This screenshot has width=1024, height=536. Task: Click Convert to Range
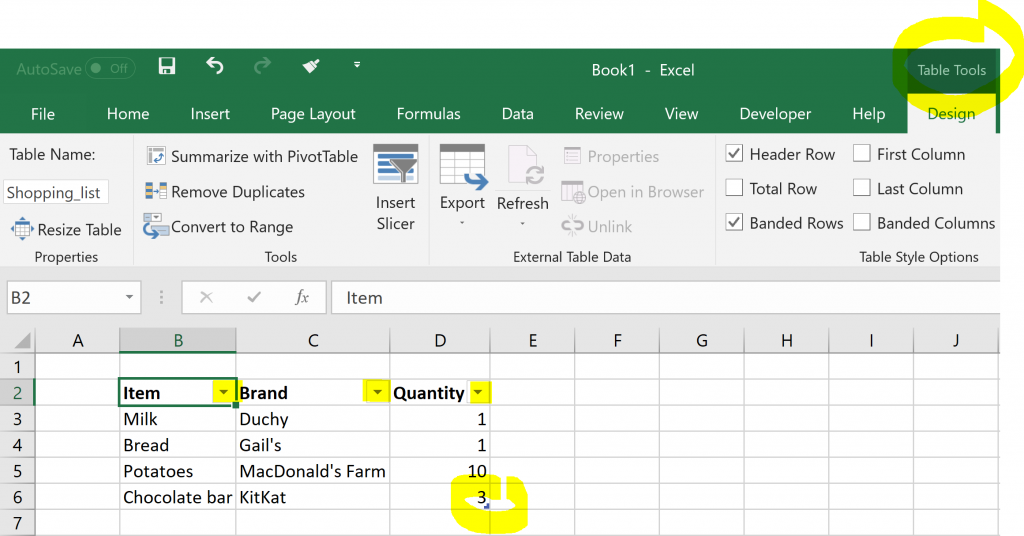219,227
